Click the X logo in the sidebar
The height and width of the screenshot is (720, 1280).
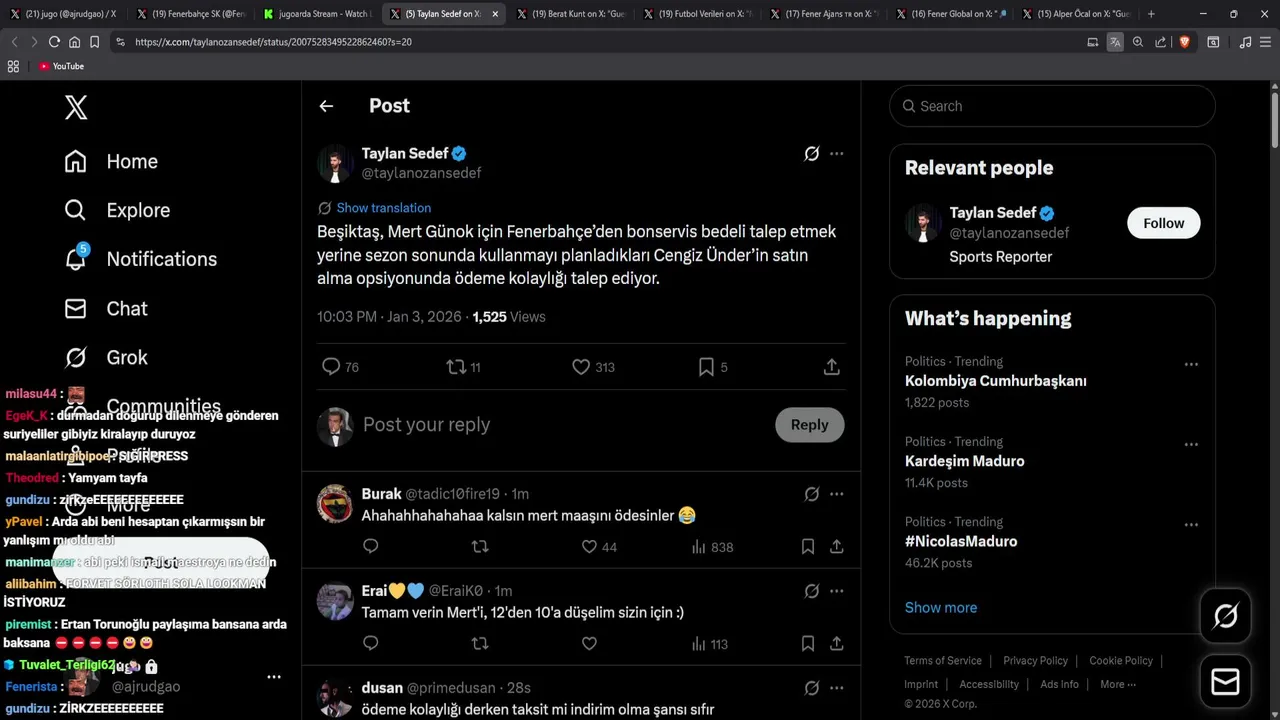(76, 107)
